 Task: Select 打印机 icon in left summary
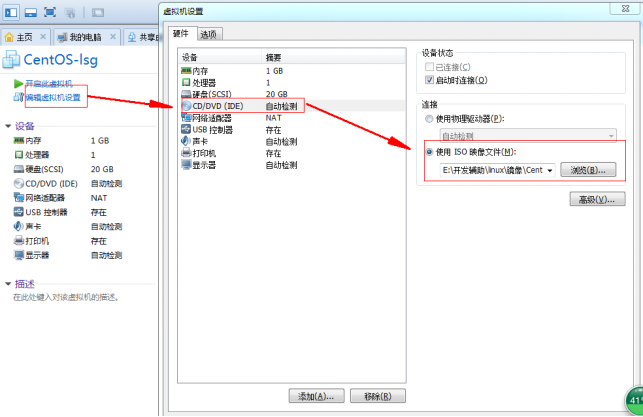(x=18, y=241)
